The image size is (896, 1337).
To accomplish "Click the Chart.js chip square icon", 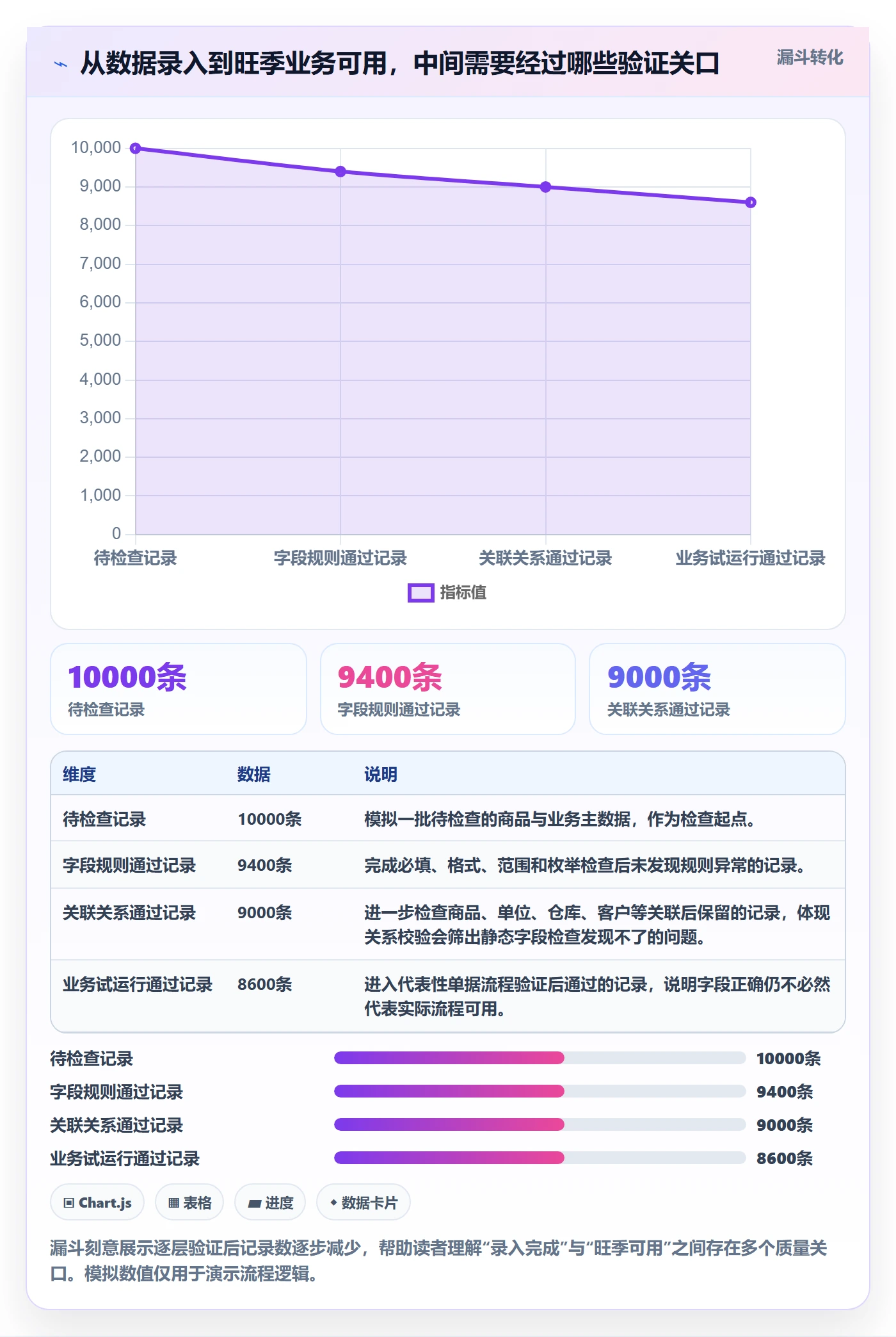I will [x=69, y=1203].
